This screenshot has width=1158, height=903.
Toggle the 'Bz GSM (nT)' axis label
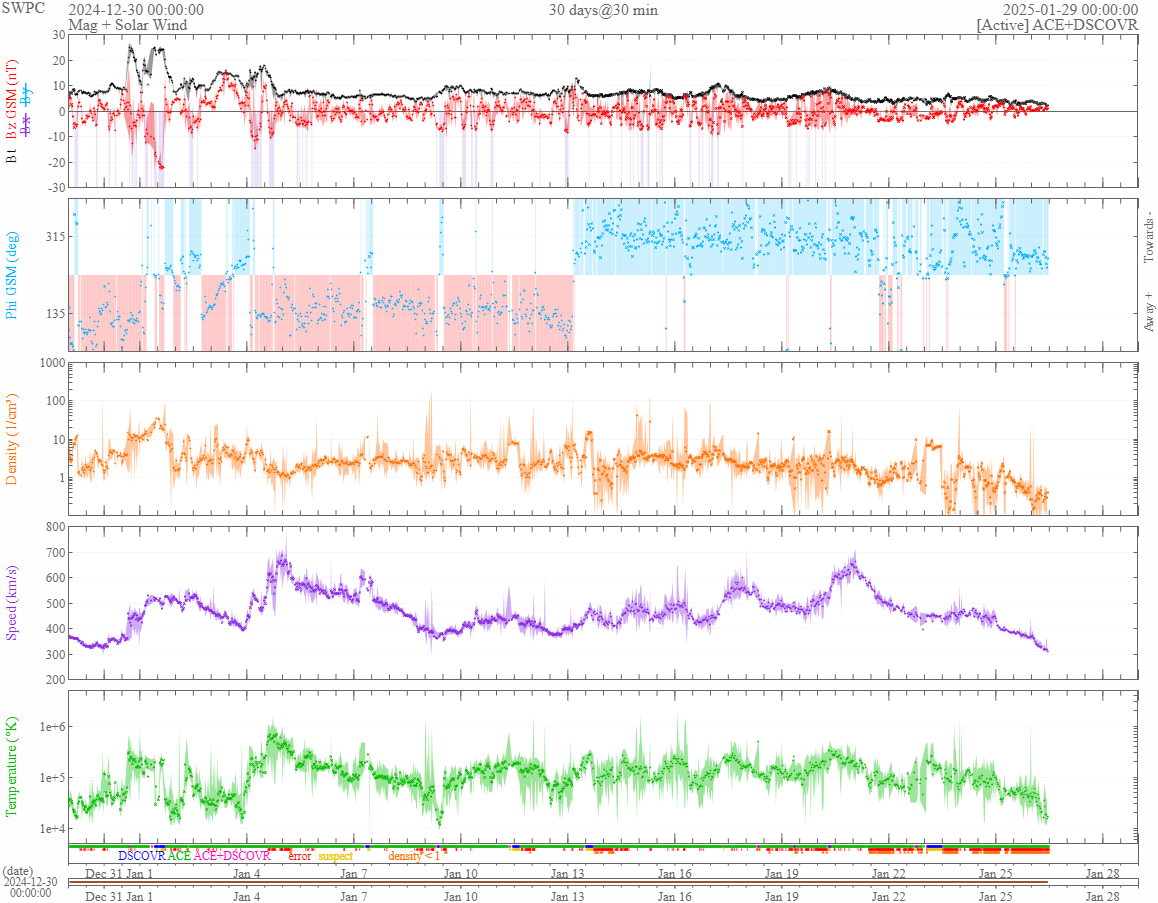tap(11, 101)
